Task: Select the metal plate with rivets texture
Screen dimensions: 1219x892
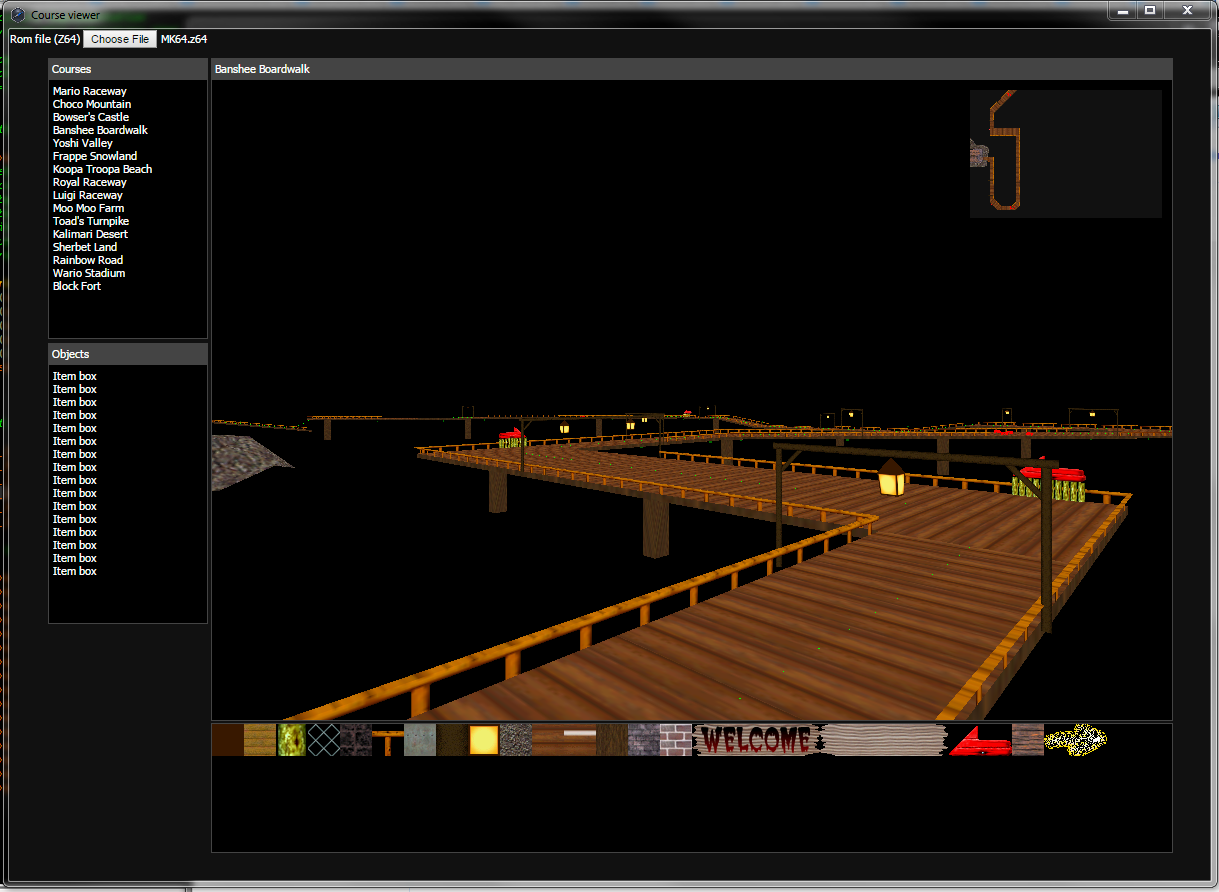Action: (x=420, y=740)
